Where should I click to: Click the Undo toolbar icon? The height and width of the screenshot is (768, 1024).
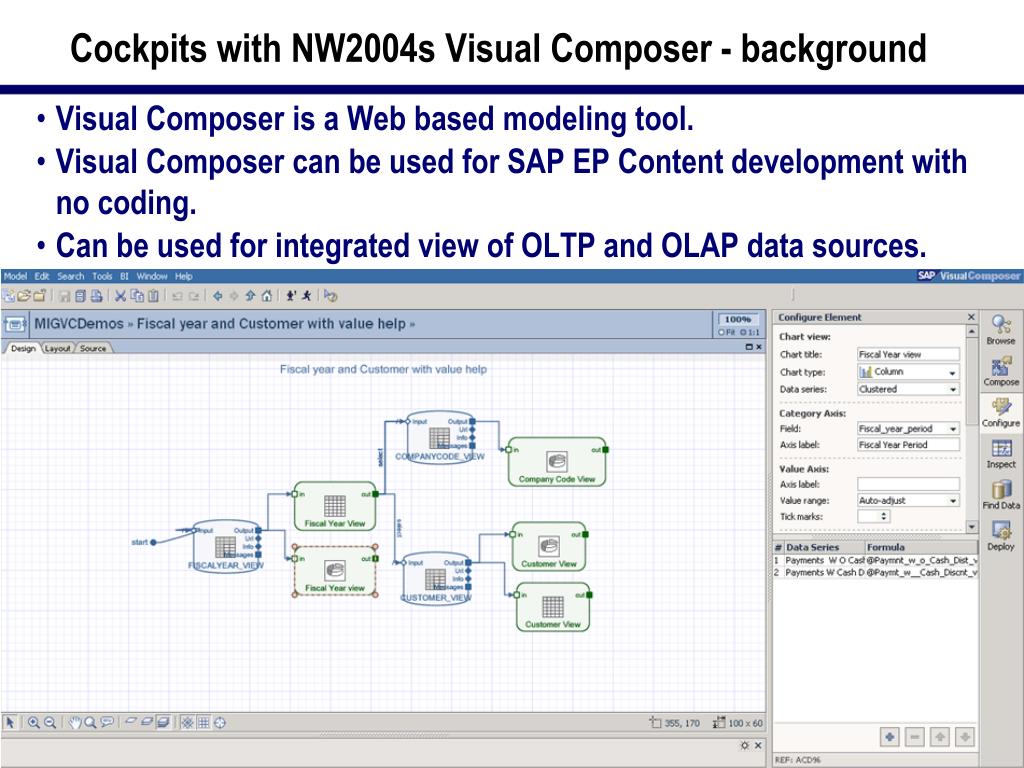click(x=177, y=296)
